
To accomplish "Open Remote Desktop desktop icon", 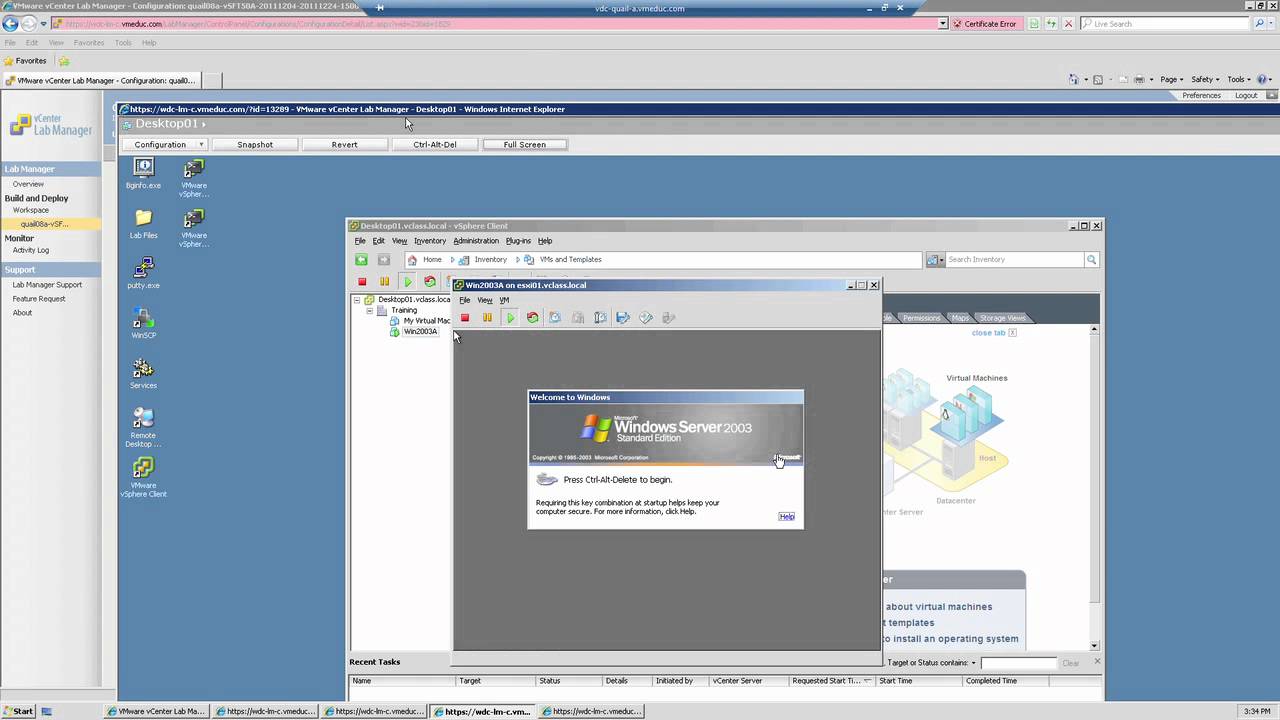I will pos(143,427).
